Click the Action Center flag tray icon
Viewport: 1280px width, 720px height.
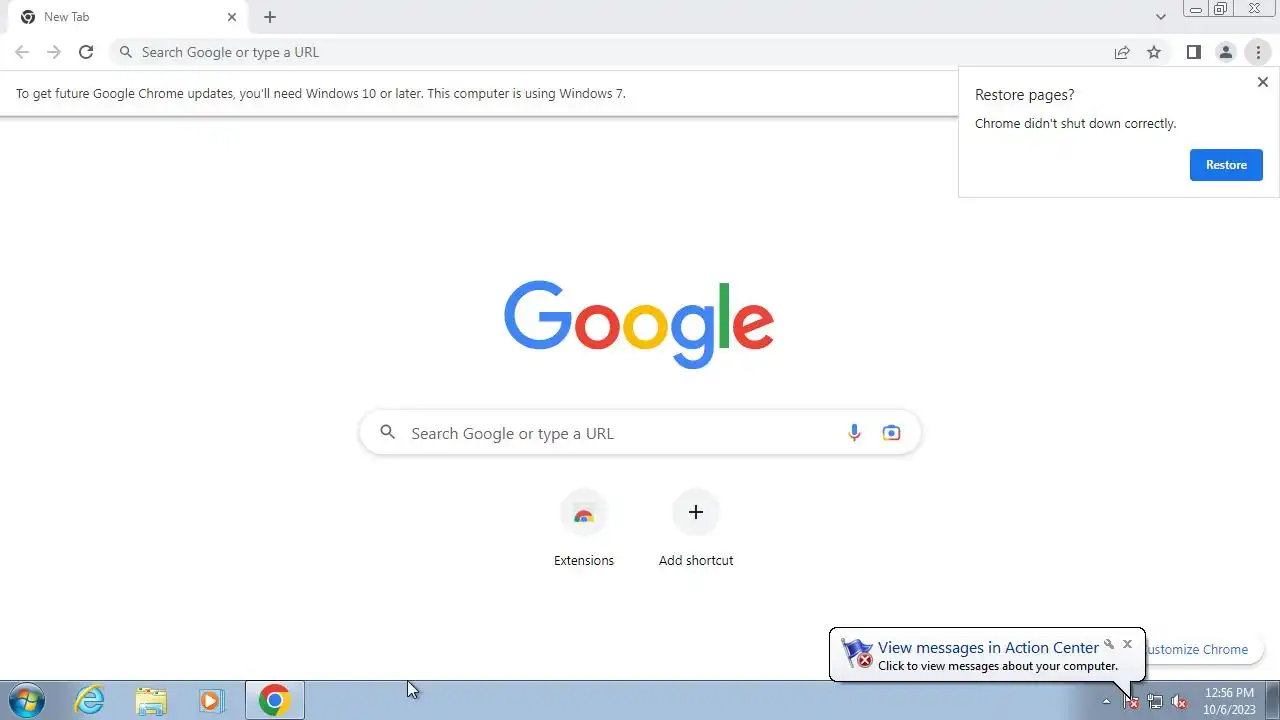(x=1131, y=701)
